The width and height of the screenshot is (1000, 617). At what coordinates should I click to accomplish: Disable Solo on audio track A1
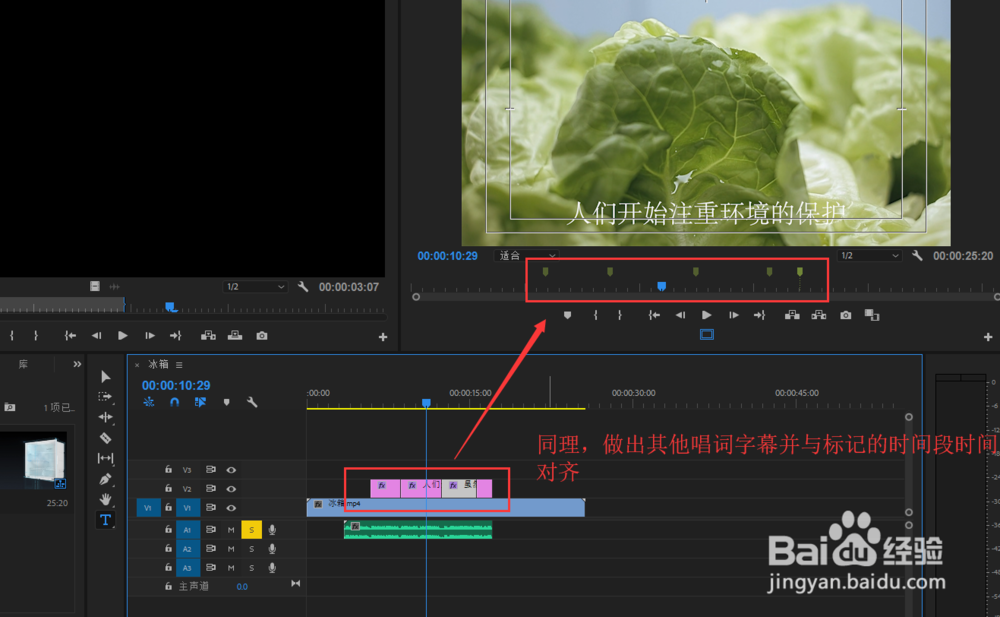252,529
